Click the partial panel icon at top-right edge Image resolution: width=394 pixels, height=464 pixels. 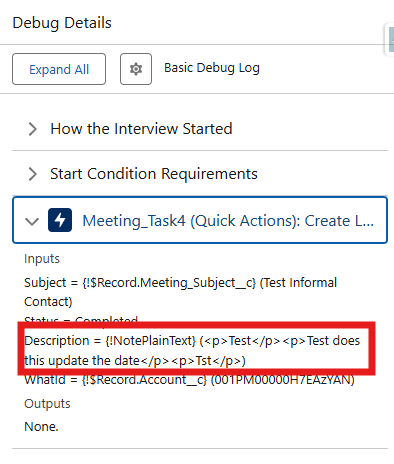390,39
